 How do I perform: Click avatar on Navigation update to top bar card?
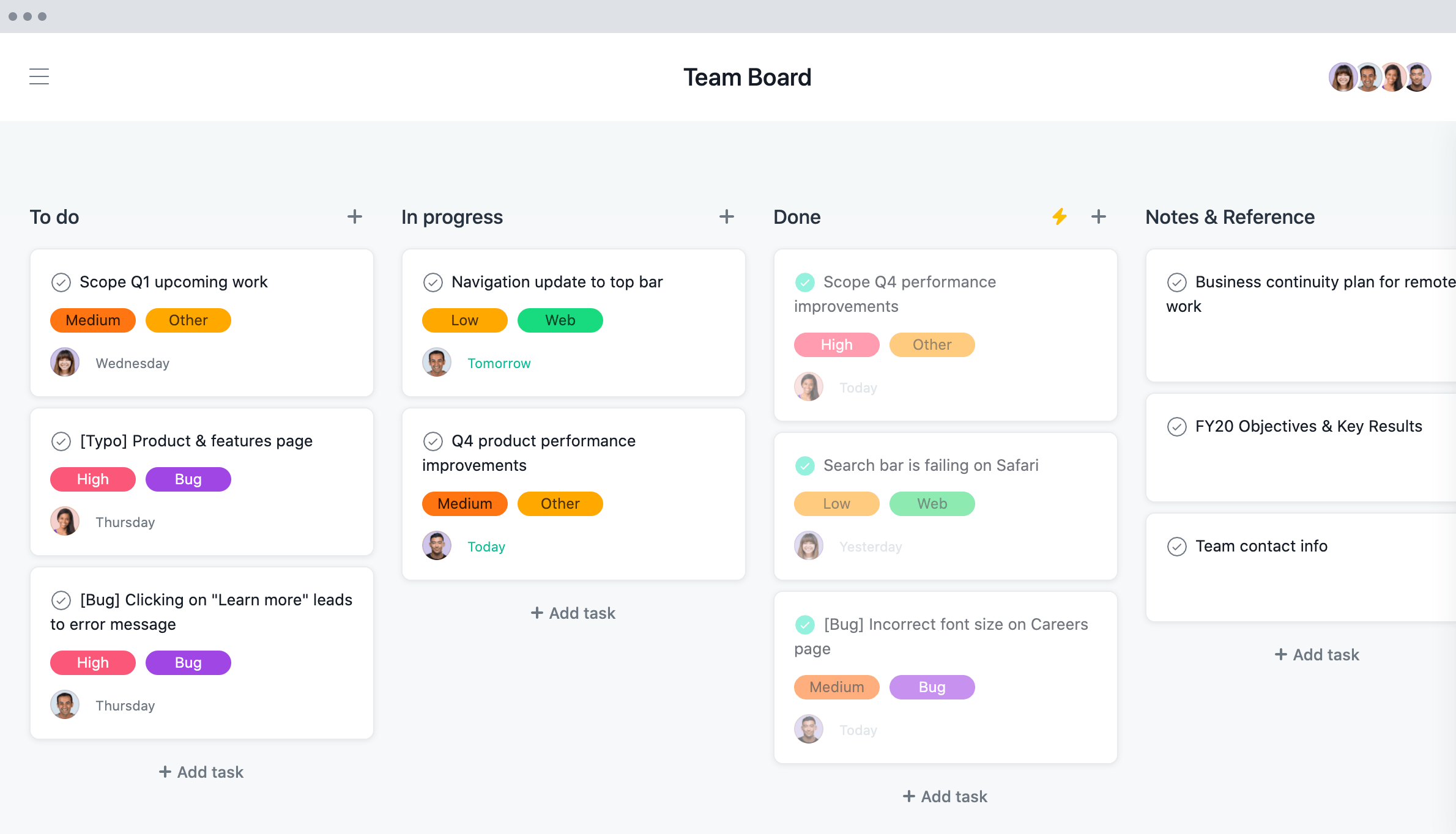pos(437,362)
